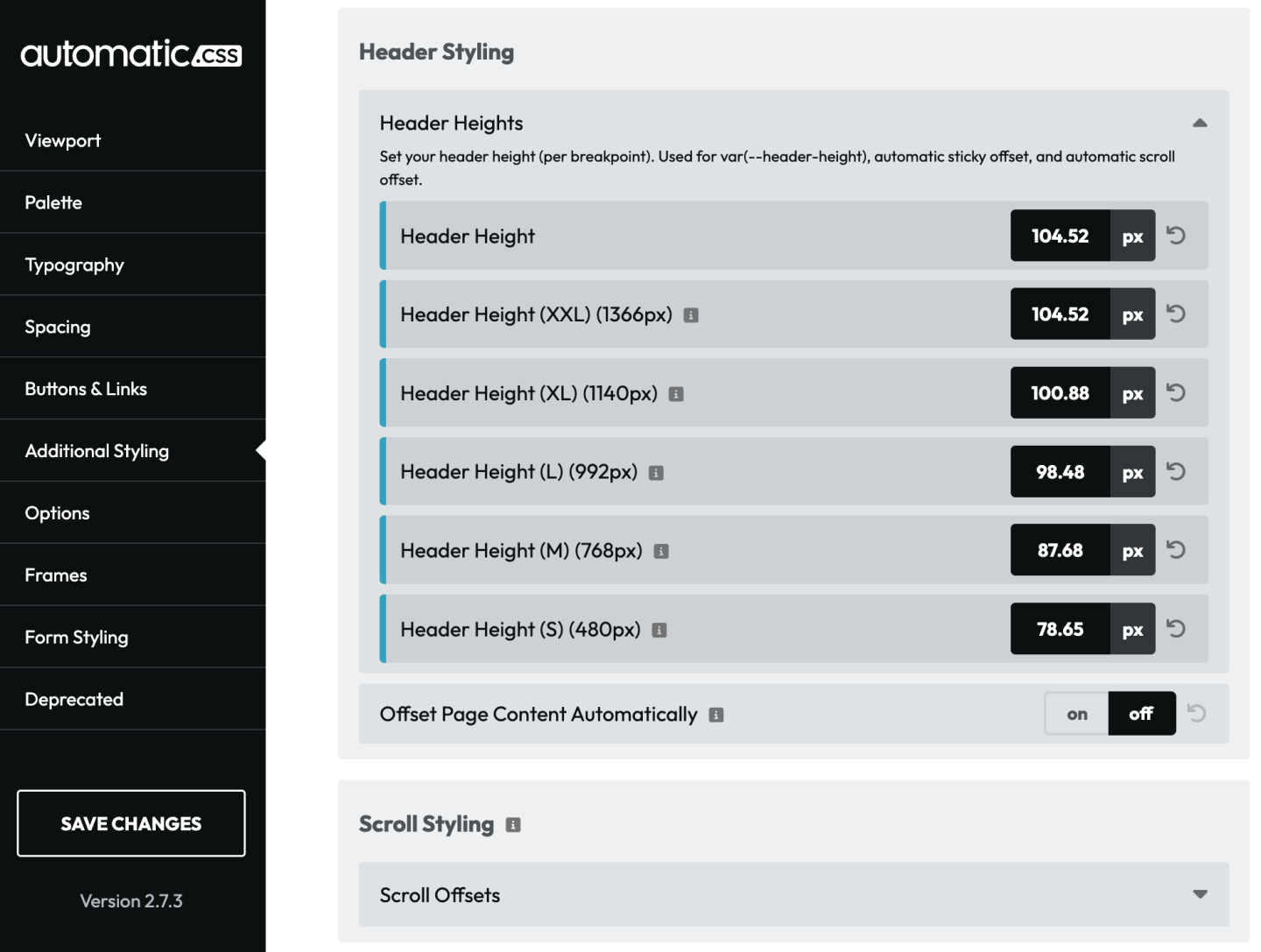Collapse the Header Heights section
This screenshot has width=1261, height=952.
(x=1199, y=123)
